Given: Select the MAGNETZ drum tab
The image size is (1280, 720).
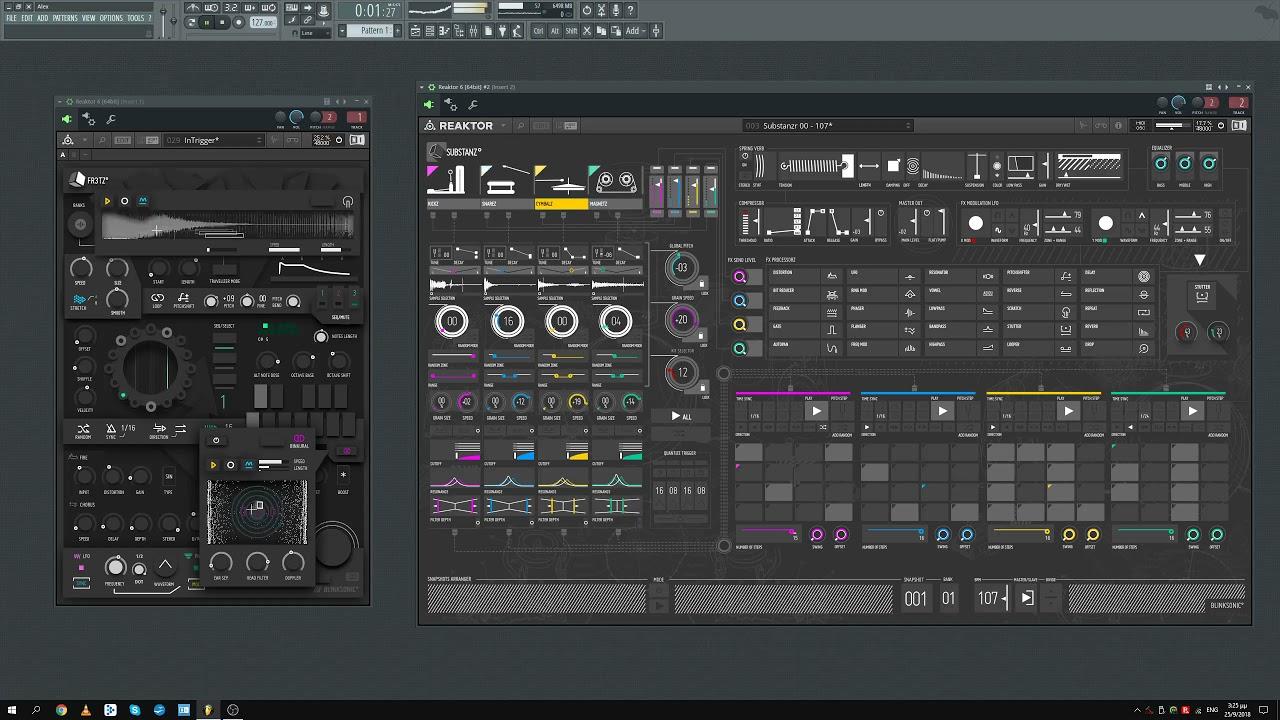Looking at the screenshot, I should pos(615,186).
